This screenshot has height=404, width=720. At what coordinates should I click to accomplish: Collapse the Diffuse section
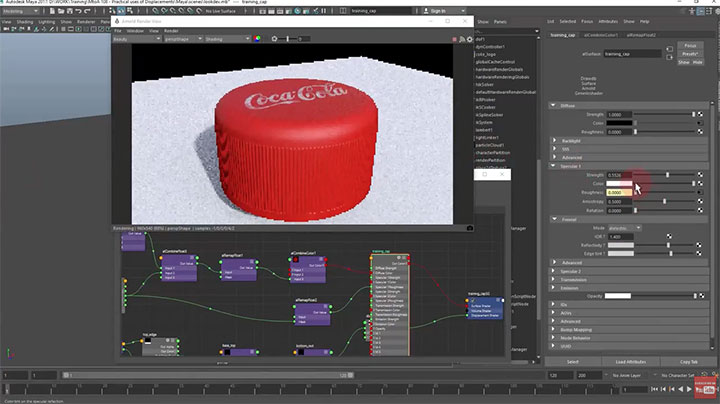[553, 106]
